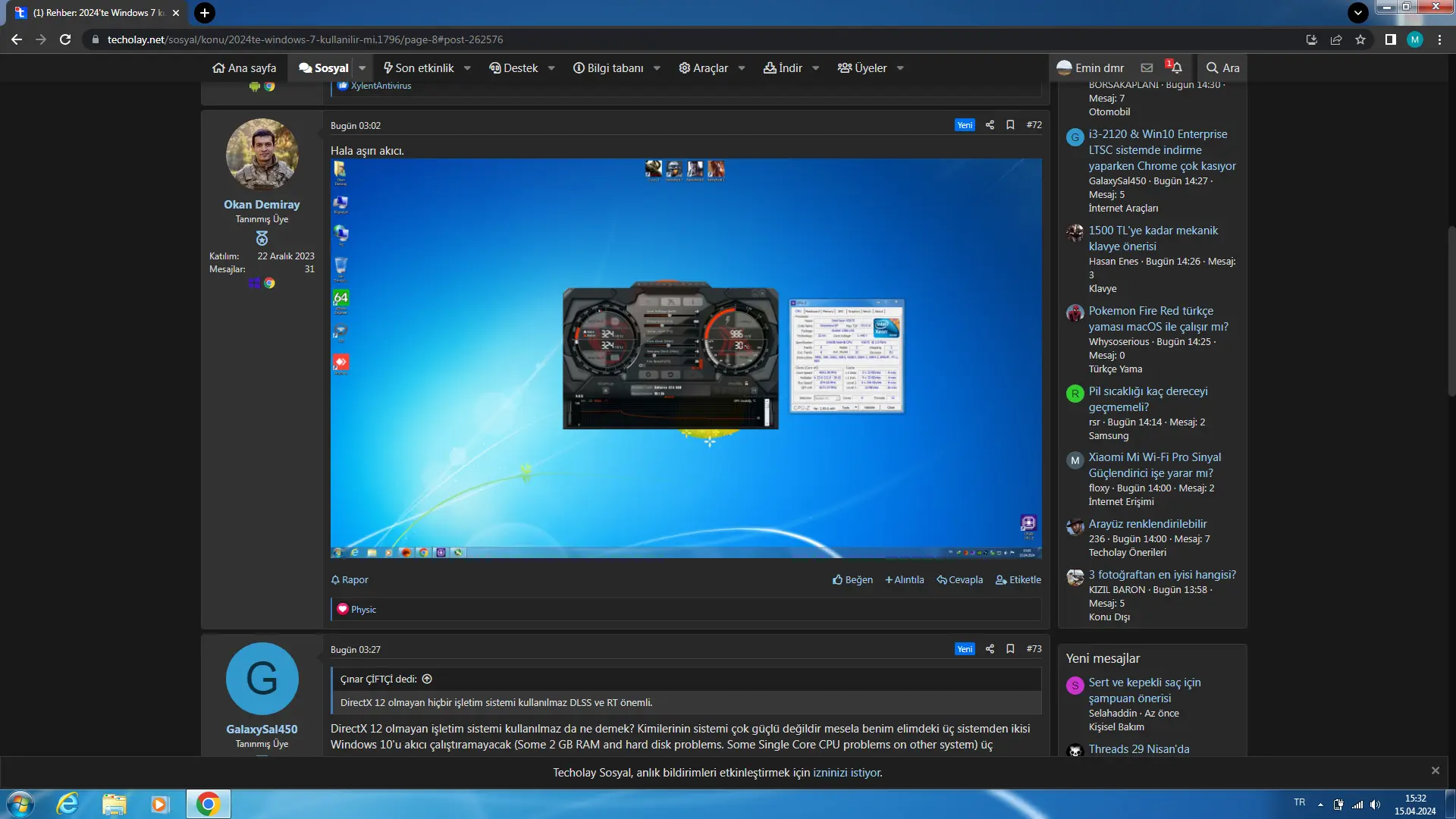The image size is (1456, 819).
Task: Launch Internet Explorer from the taskbar
Action: coord(68,804)
